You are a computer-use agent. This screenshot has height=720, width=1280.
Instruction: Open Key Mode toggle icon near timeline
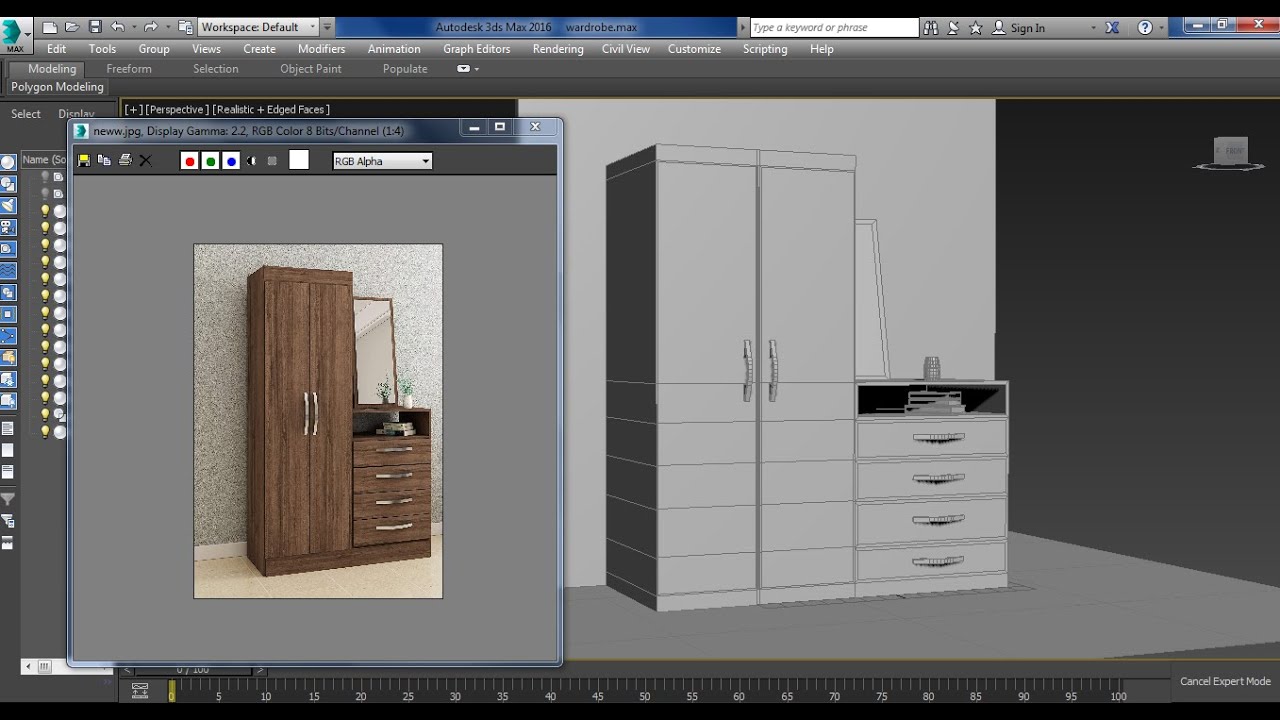(x=140, y=690)
